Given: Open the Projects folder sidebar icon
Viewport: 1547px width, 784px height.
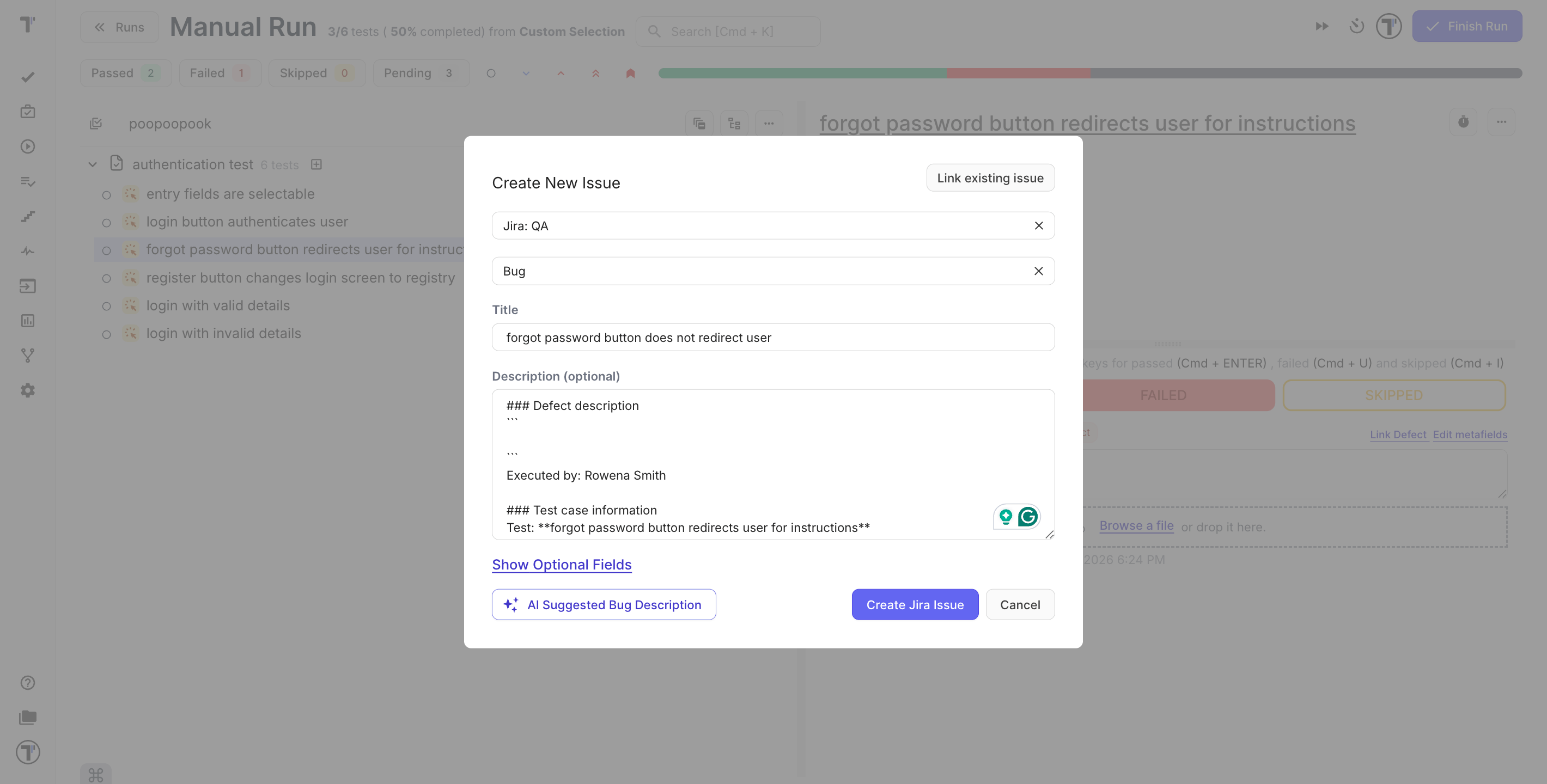Looking at the screenshot, I should (28, 718).
